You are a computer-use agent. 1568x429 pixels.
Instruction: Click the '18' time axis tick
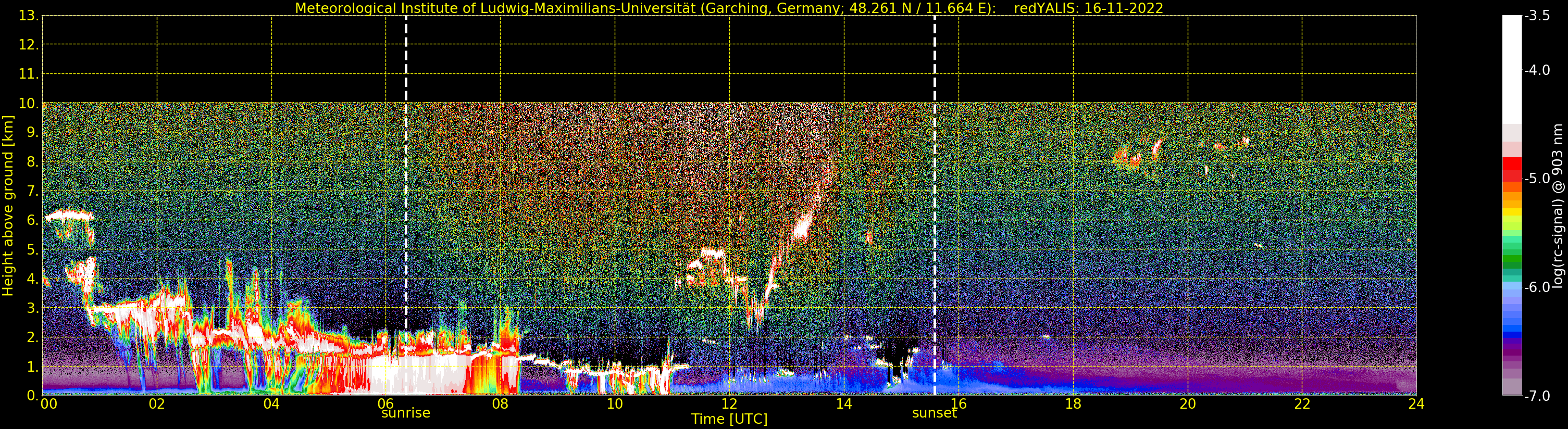point(1073,404)
